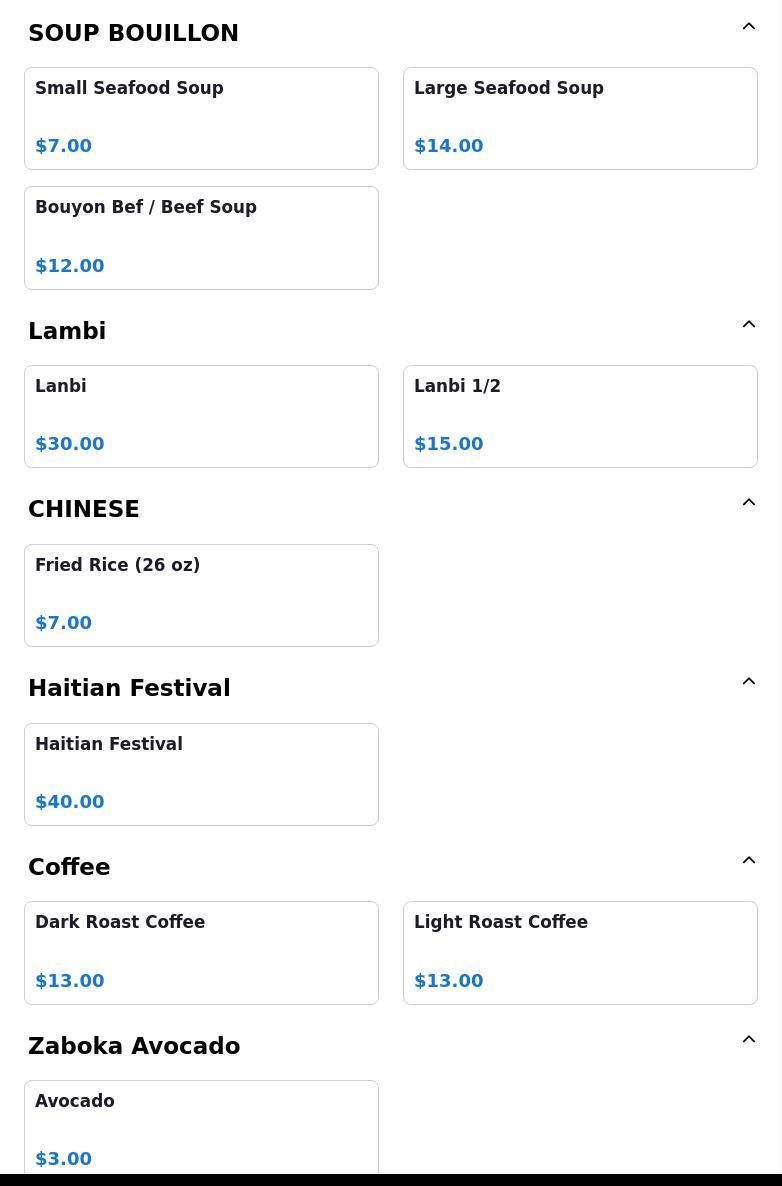Viewport: 782px width, 1186px height.
Task: Collapse the SOUP BOUILLON section chevron
Action: (748, 27)
